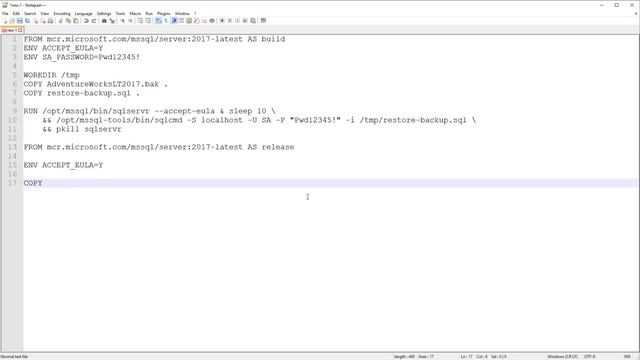640x360 pixels.
Task: Print the document with the Print icon
Action: coord(50,20)
